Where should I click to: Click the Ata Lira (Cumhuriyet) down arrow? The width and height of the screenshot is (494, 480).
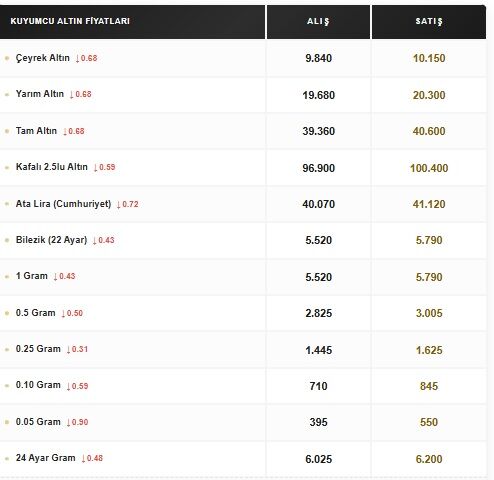tap(119, 205)
